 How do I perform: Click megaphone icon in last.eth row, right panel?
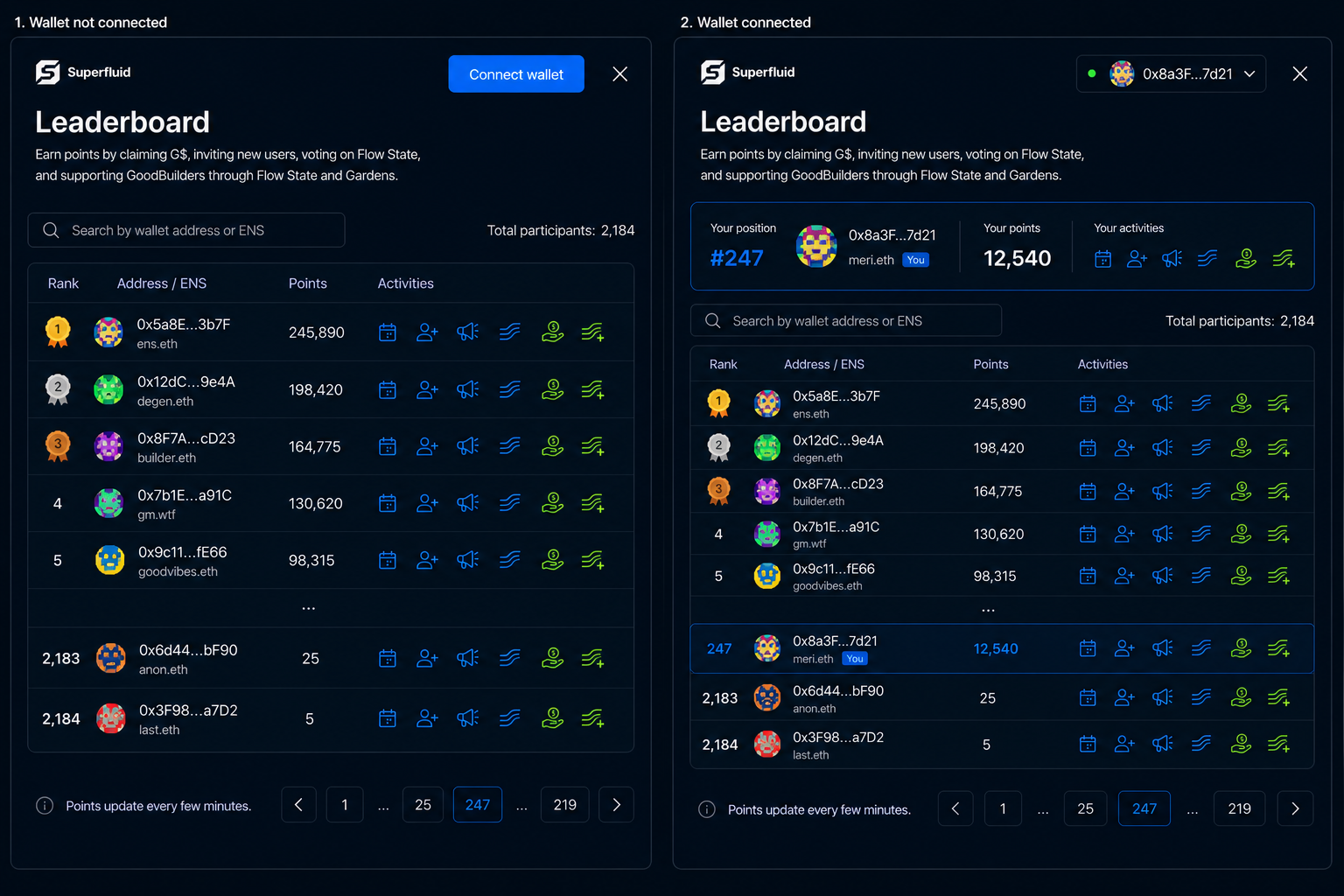[x=1163, y=744]
